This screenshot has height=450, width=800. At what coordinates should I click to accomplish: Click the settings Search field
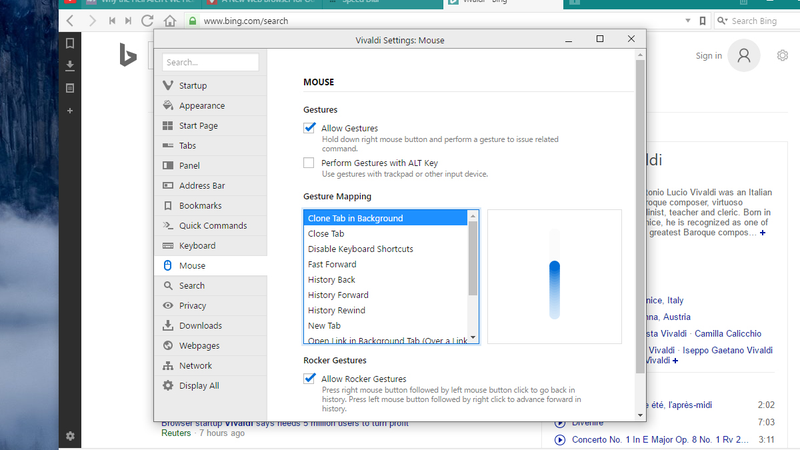pyautogui.click(x=210, y=62)
